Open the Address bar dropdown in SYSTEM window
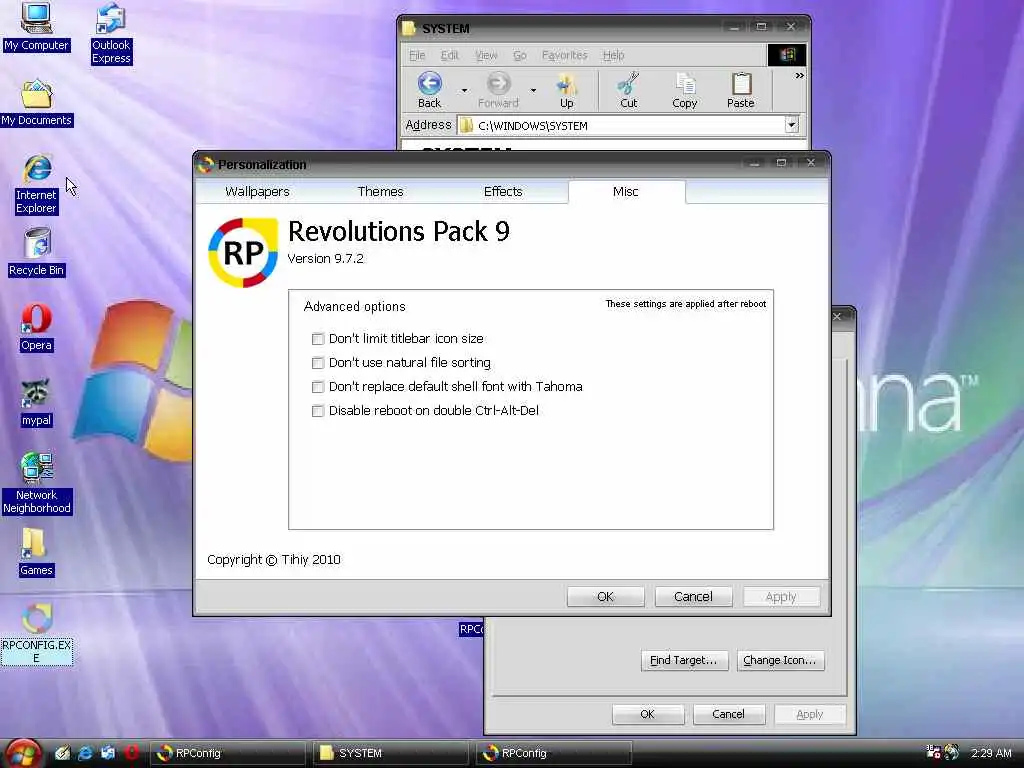Screen dimensions: 1024x768 [792, 125]
